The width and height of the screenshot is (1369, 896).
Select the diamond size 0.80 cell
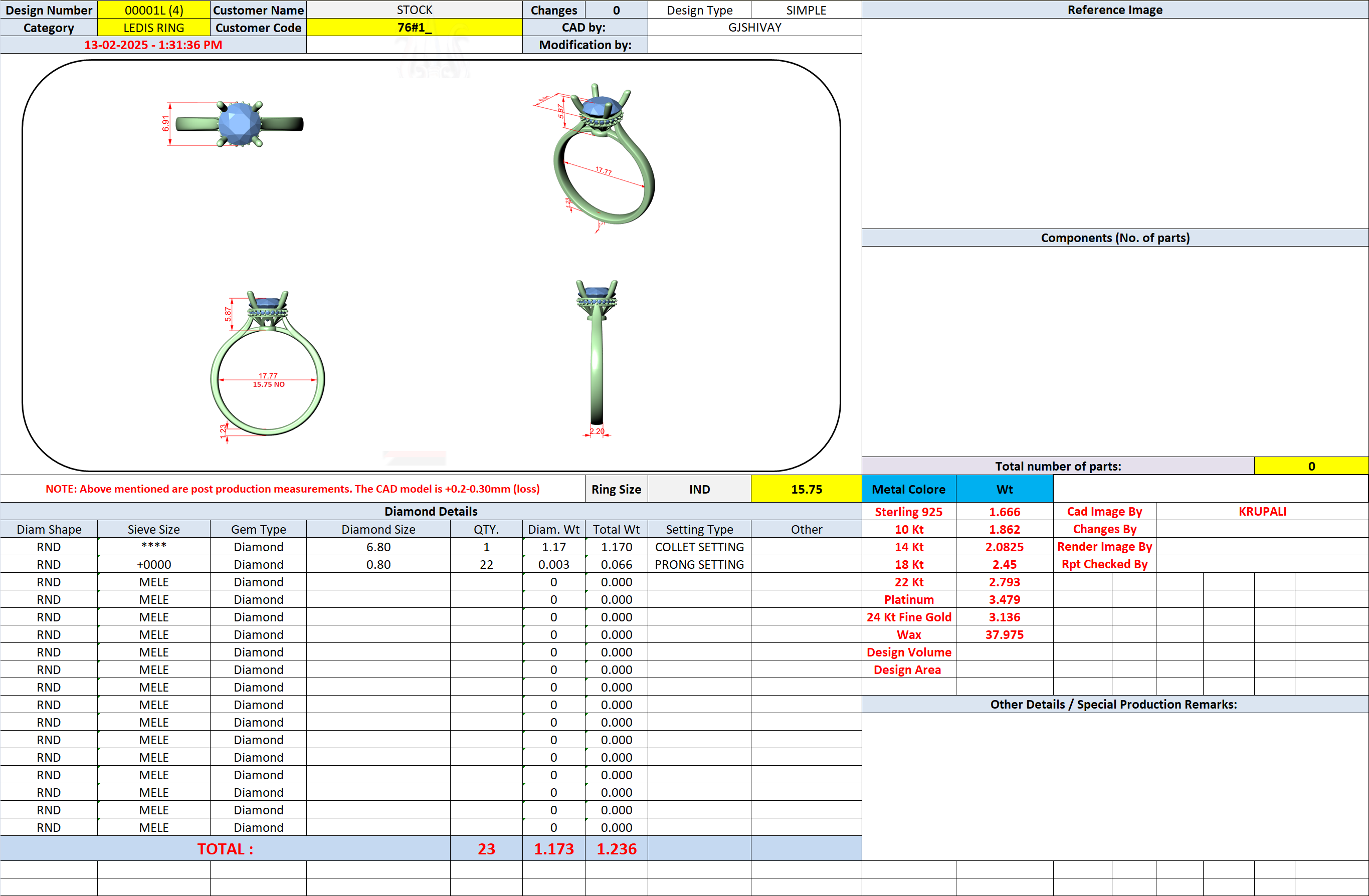click(x=378, y=564)
